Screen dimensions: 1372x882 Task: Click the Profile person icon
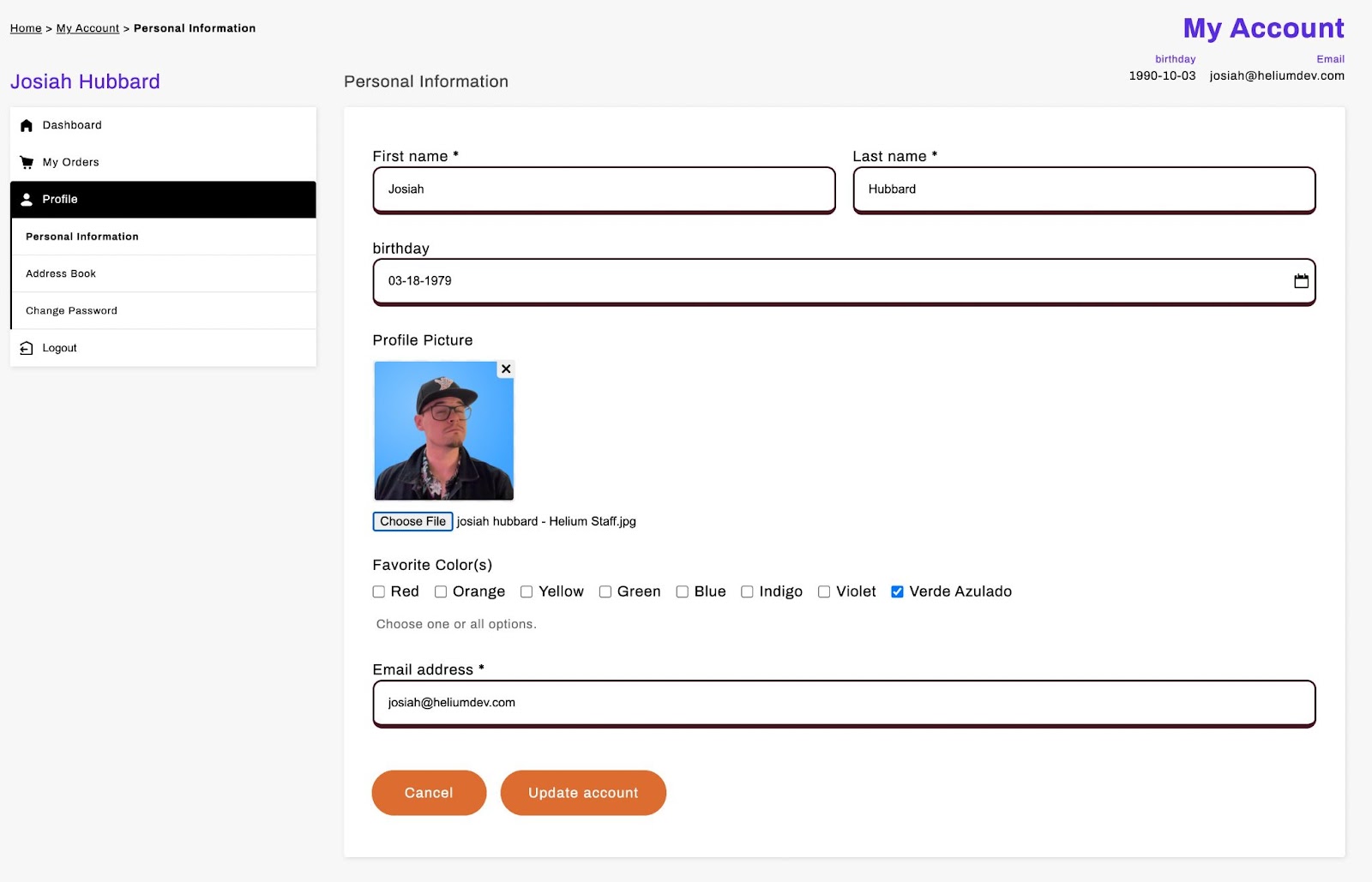point(27,199)
